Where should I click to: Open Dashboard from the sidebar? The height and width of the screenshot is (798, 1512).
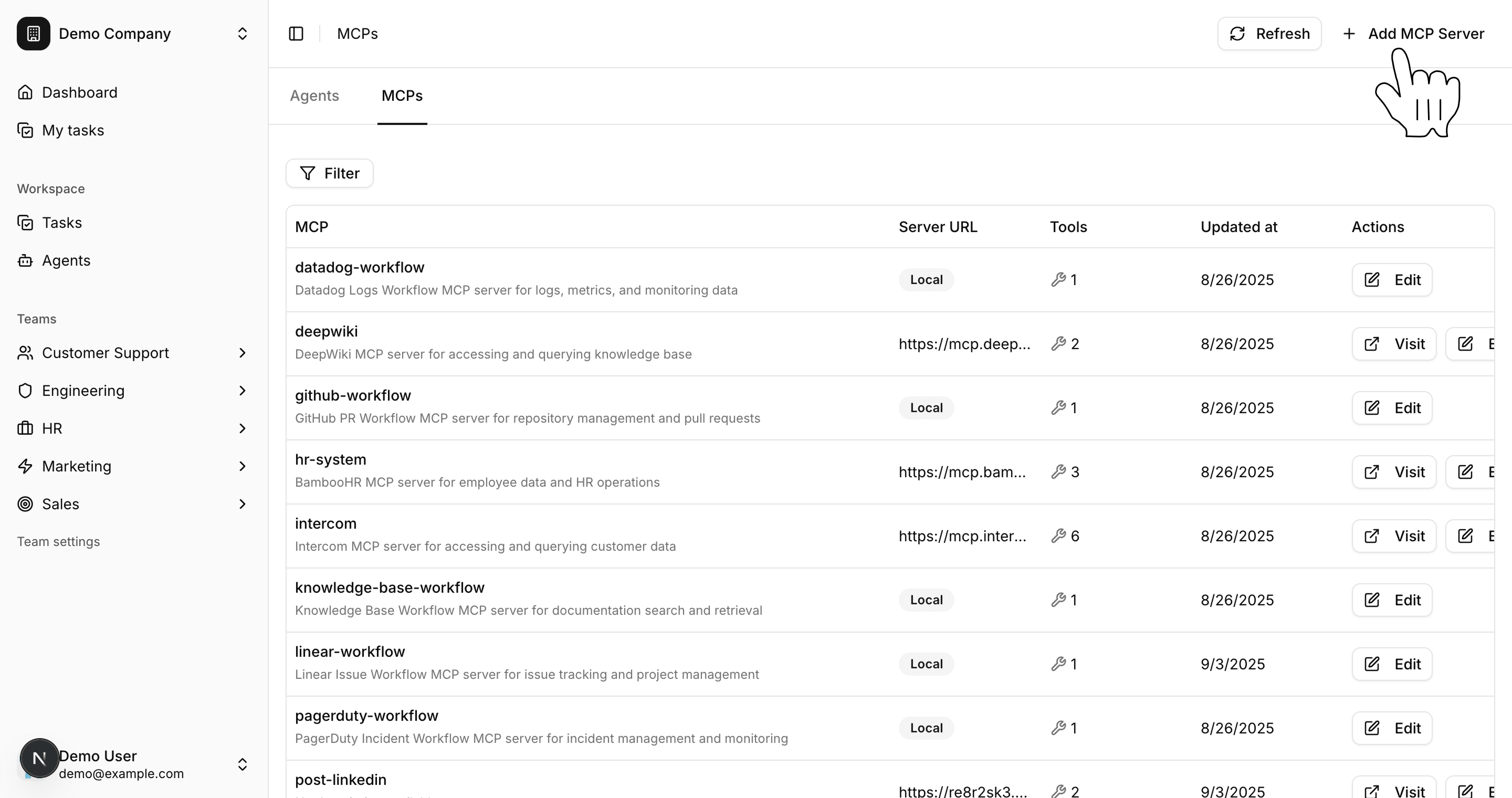point(79,92)
